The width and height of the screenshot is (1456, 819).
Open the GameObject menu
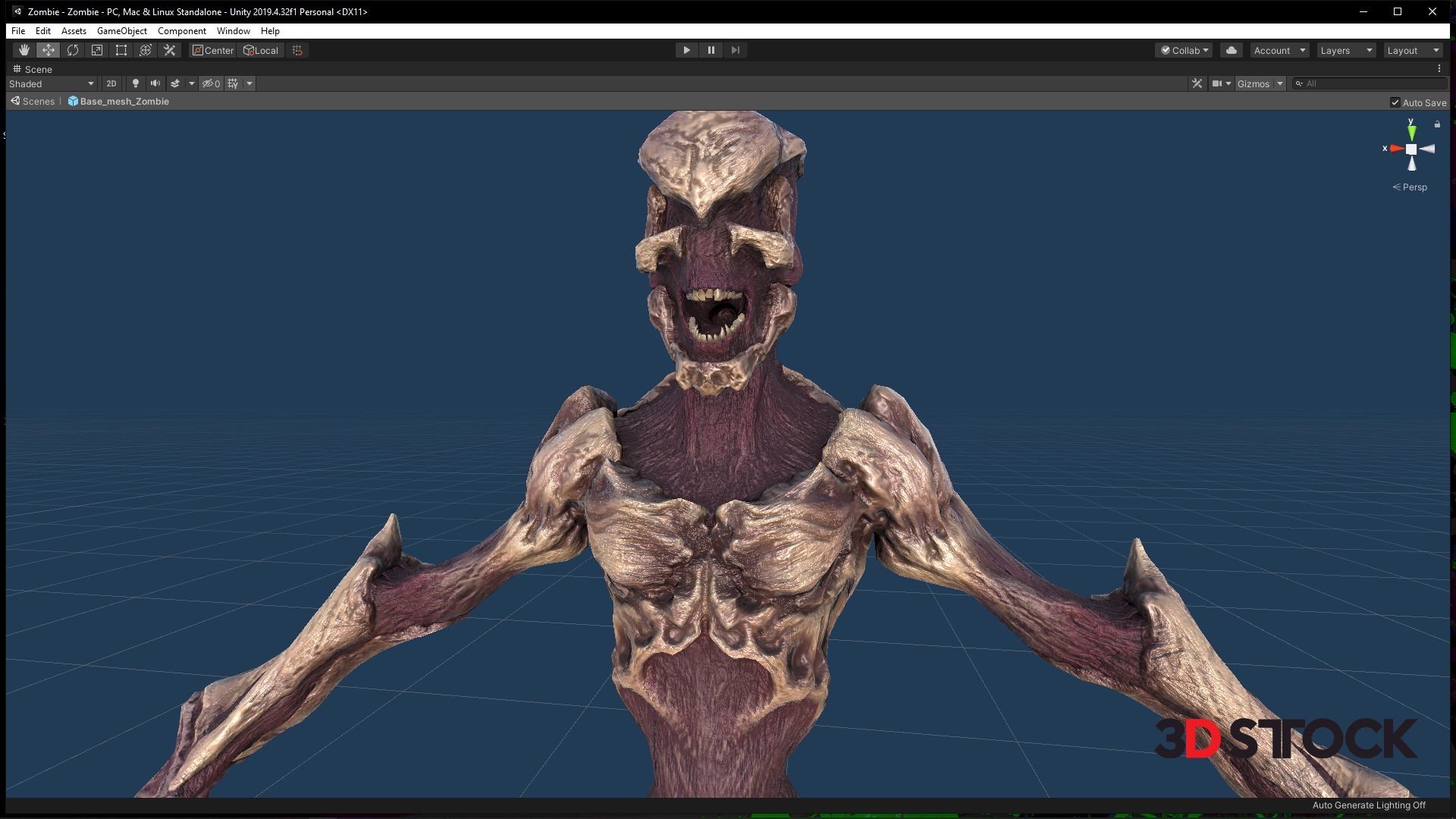pyautogui.click(x=122, y=31)
